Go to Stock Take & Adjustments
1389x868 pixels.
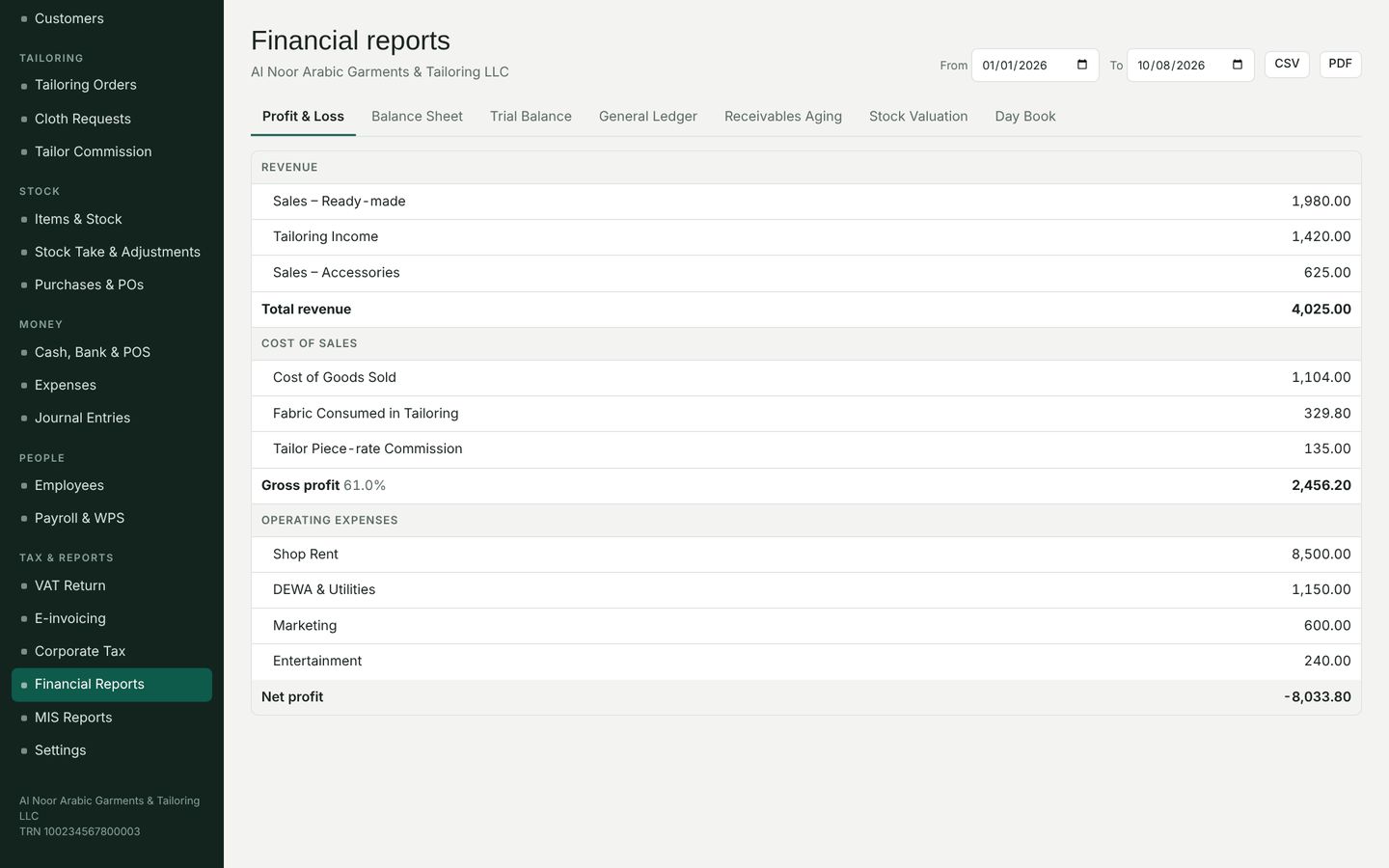[112, 252]
